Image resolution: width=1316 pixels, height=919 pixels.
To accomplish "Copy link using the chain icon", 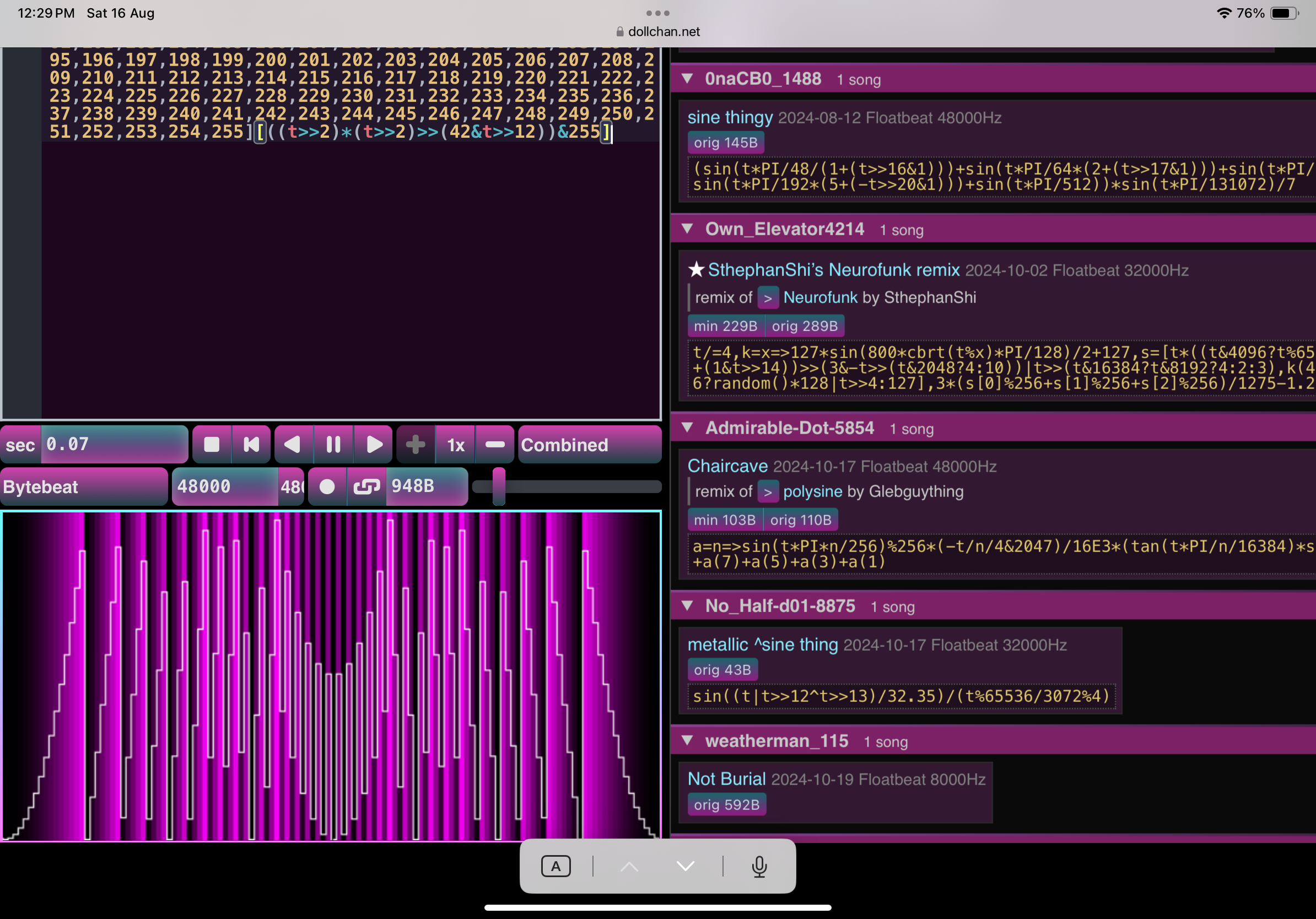I will click(366, 486).
